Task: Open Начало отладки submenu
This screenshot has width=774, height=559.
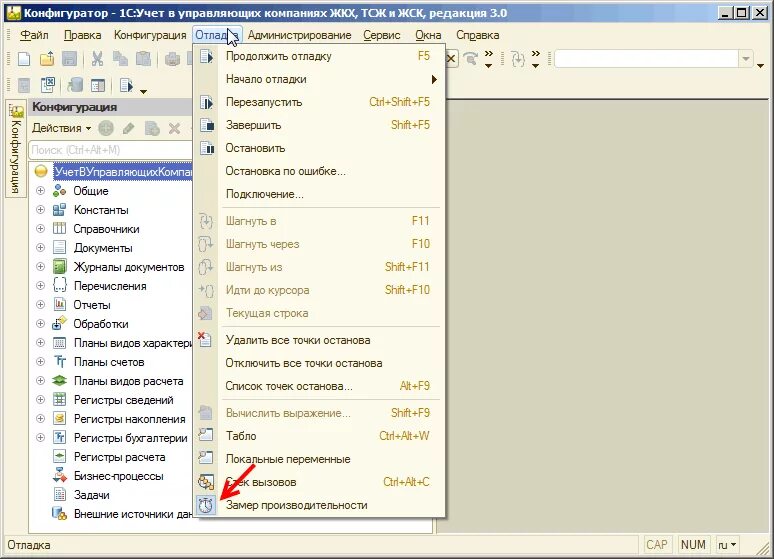Action: (x=319, y=79)
